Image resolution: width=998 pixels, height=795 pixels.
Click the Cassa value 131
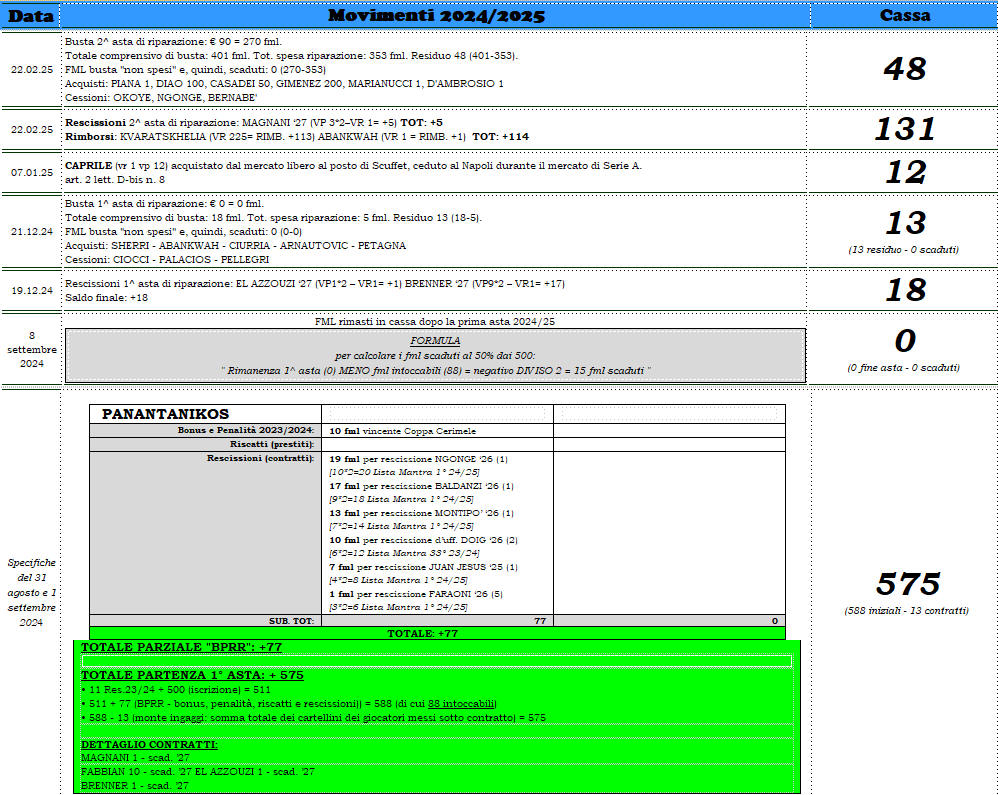click(x=903, y=129)
